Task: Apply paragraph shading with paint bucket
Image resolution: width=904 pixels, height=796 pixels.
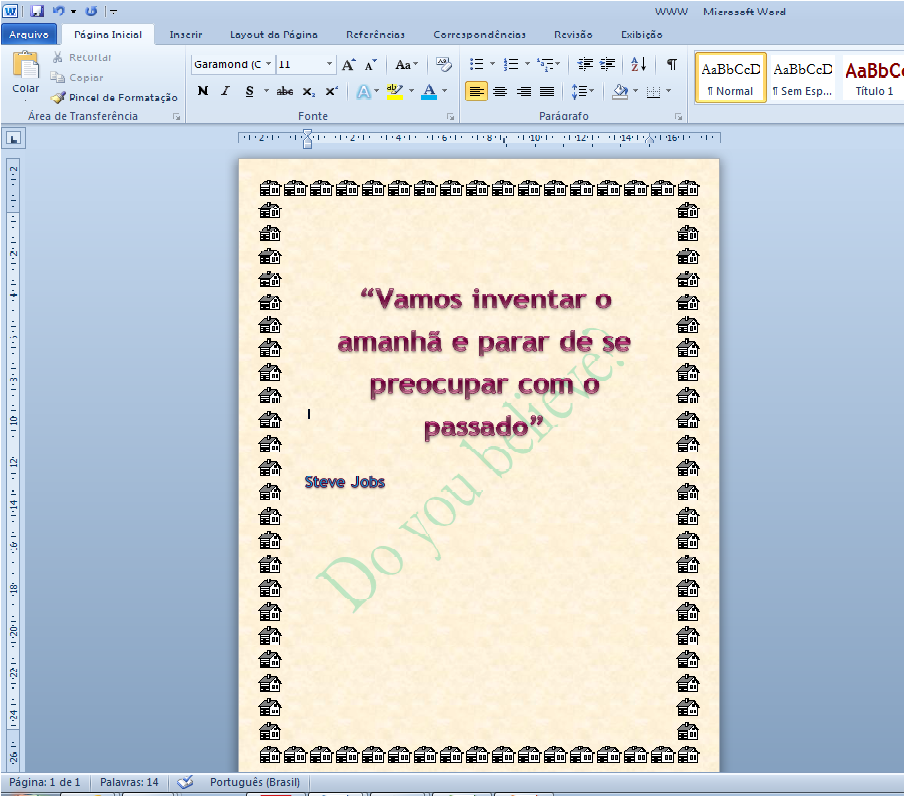Action: 620,91
